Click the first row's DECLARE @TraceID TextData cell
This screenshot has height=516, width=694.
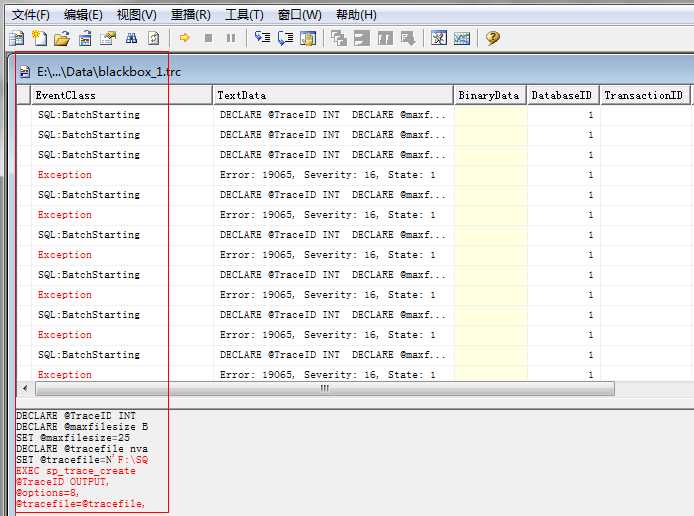333,115
